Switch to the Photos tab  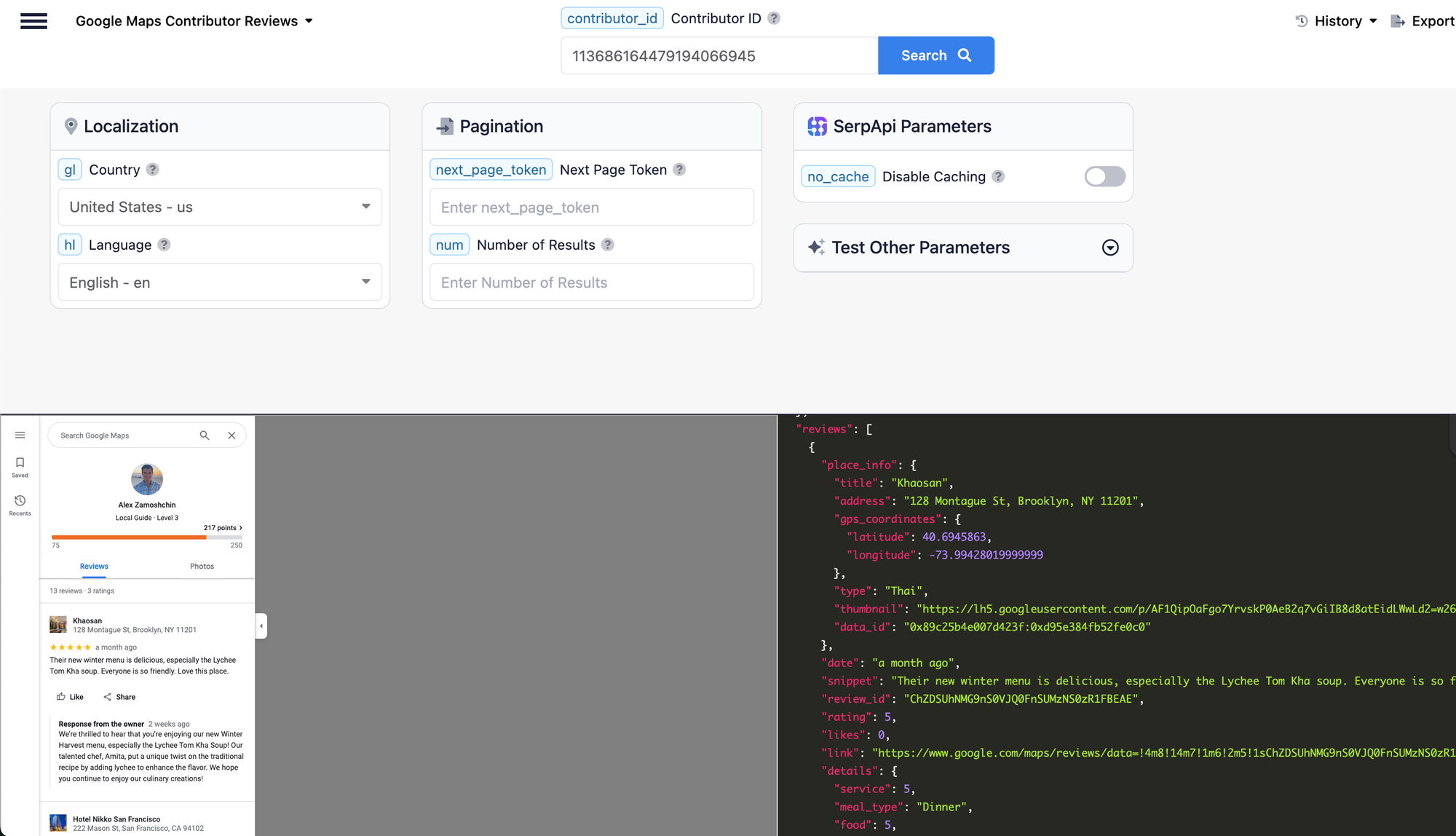[x=202, y=566]
